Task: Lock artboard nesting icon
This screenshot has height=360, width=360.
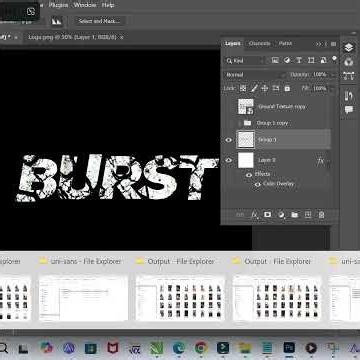Action: click(276, 88)
